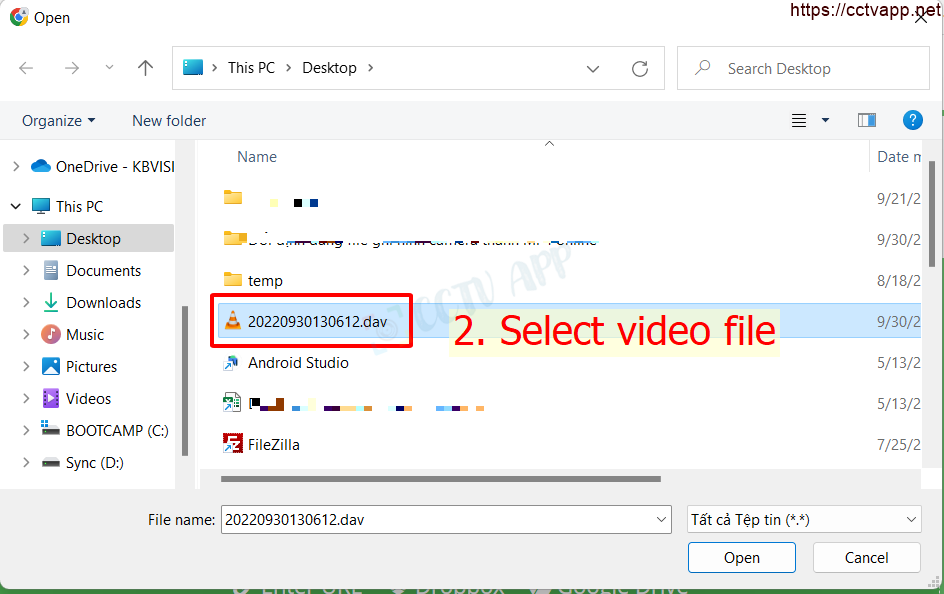Select the FileZilla shortcut
The width and height of the screenshot is (944, 594).
coord(273,444)
